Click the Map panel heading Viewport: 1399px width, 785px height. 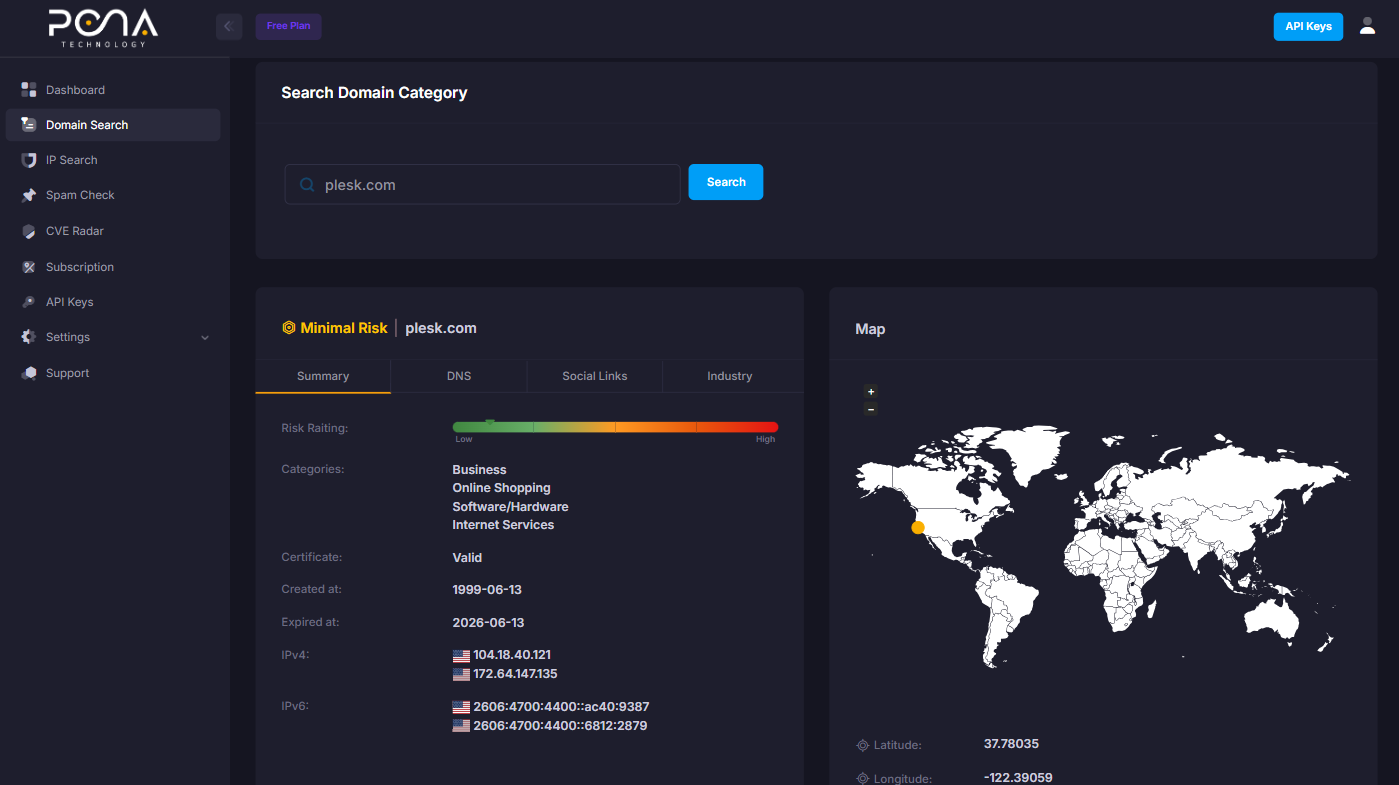870,329
